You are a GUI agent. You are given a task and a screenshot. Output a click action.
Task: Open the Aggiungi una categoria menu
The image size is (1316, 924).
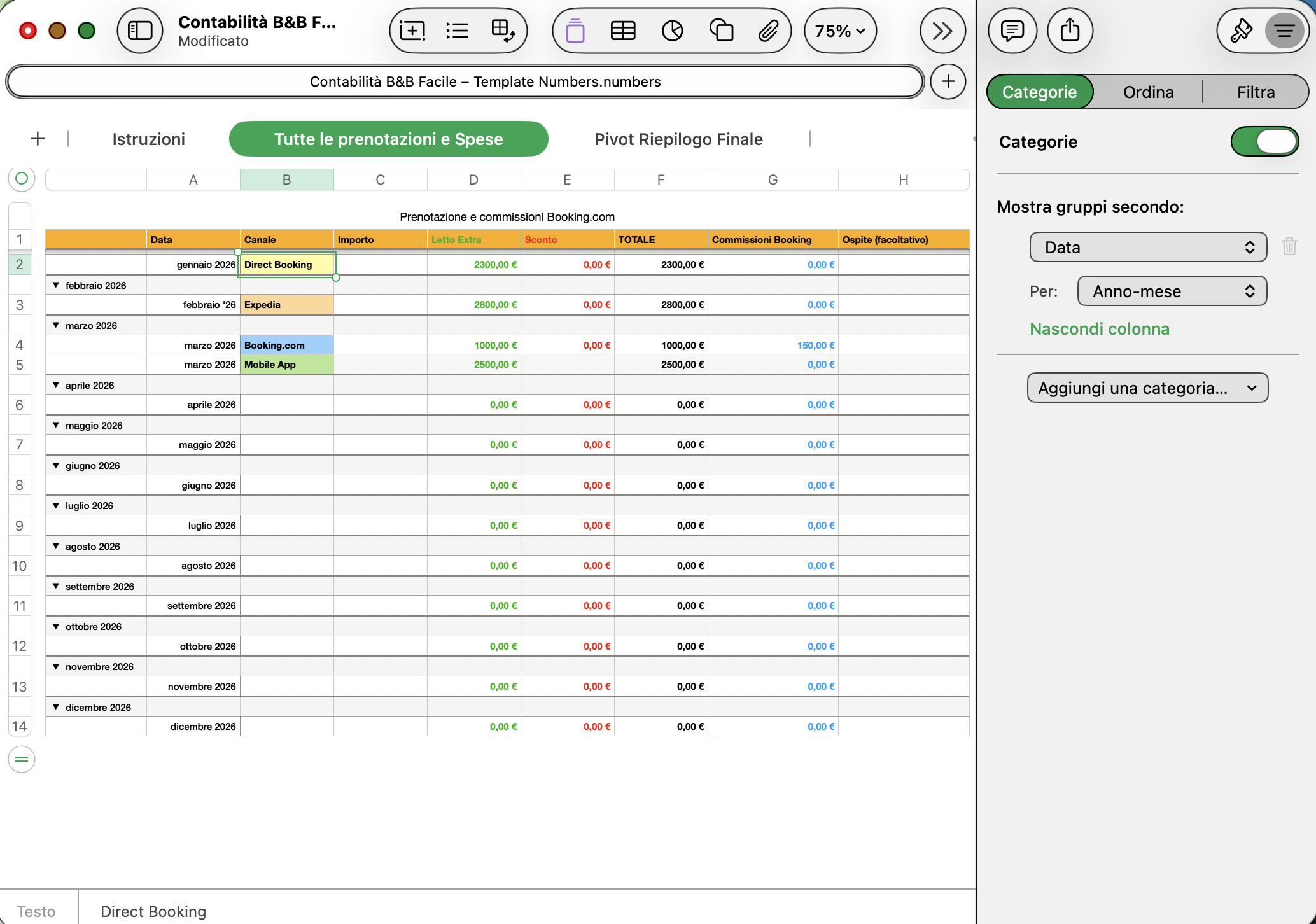point(1147,388)
